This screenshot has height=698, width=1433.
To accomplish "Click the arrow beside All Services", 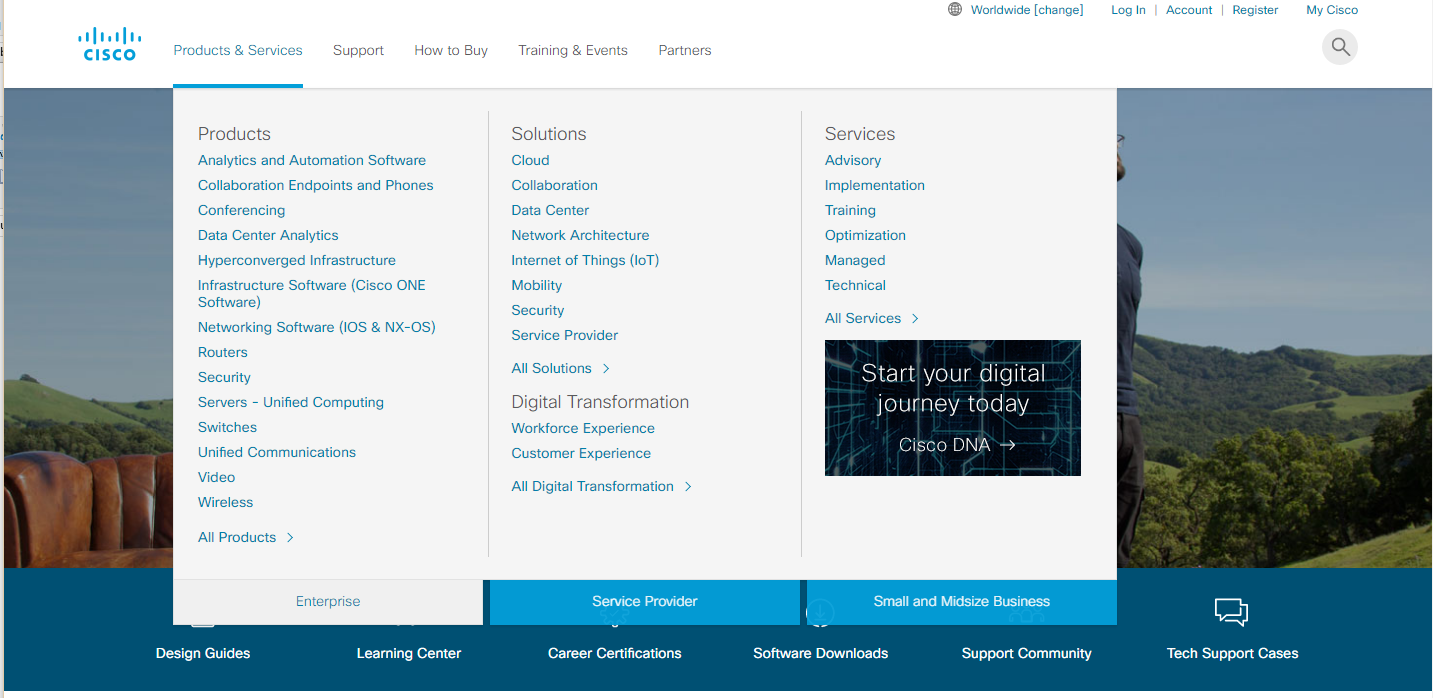I will click(x=915, y=319).
